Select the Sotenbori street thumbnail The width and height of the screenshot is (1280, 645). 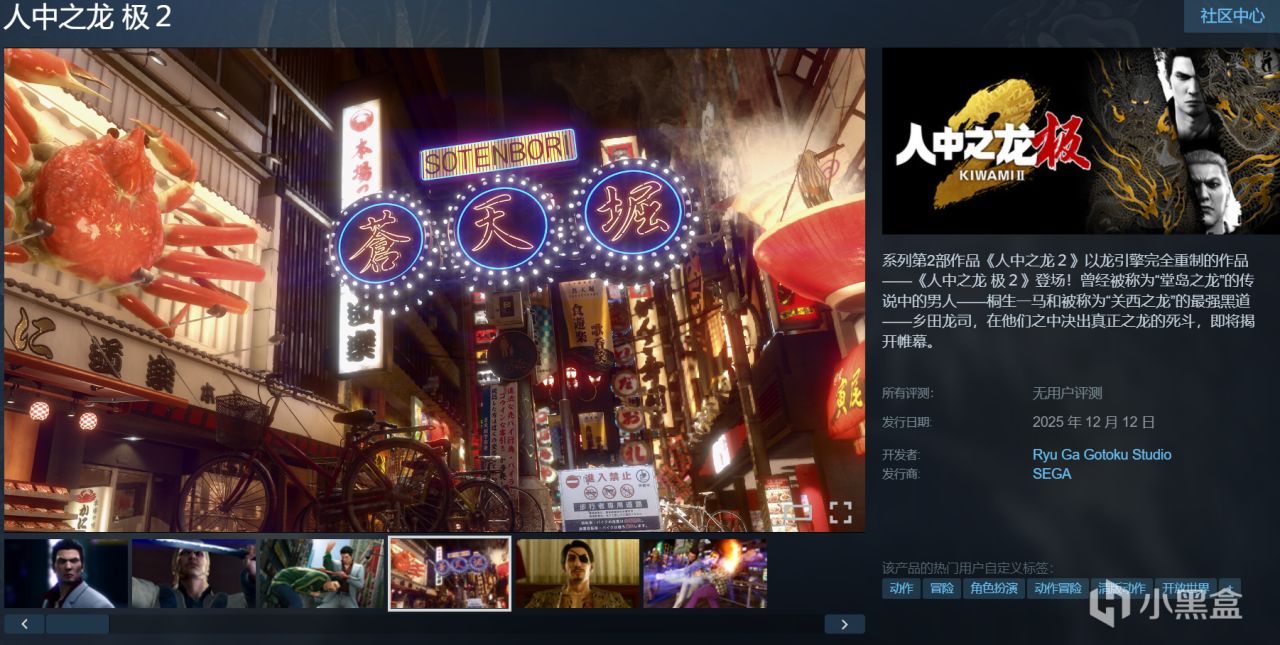tap(450, 574)
